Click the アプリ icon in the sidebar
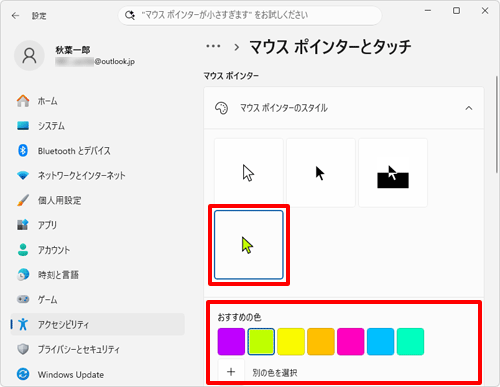This screenshot has height=387, width=500. (23, 225)
